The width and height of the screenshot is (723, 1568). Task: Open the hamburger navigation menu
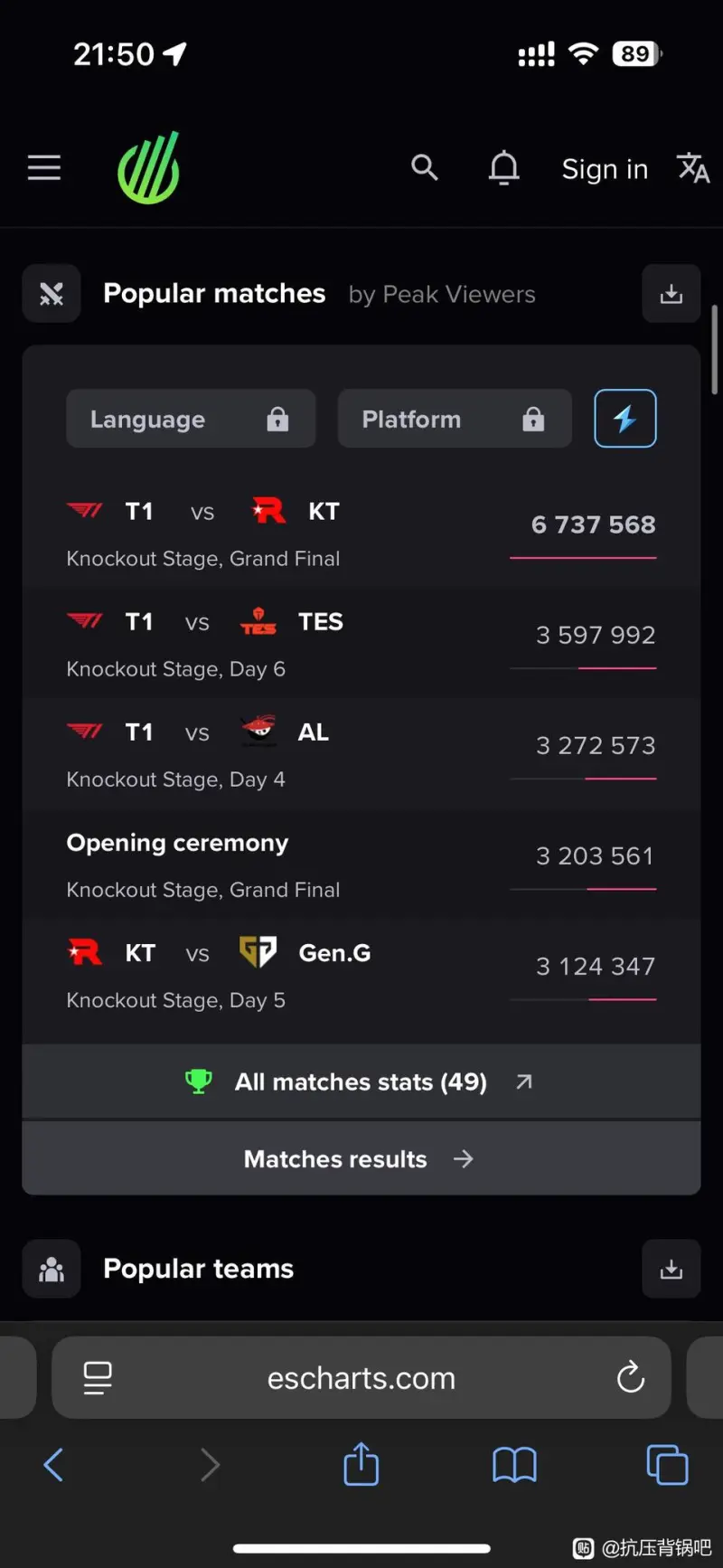[44, 168]
